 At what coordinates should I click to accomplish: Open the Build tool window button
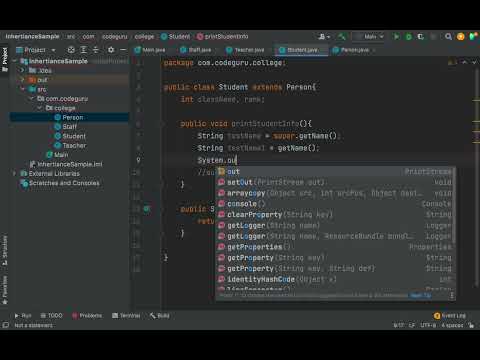click(x=159, y=315)
